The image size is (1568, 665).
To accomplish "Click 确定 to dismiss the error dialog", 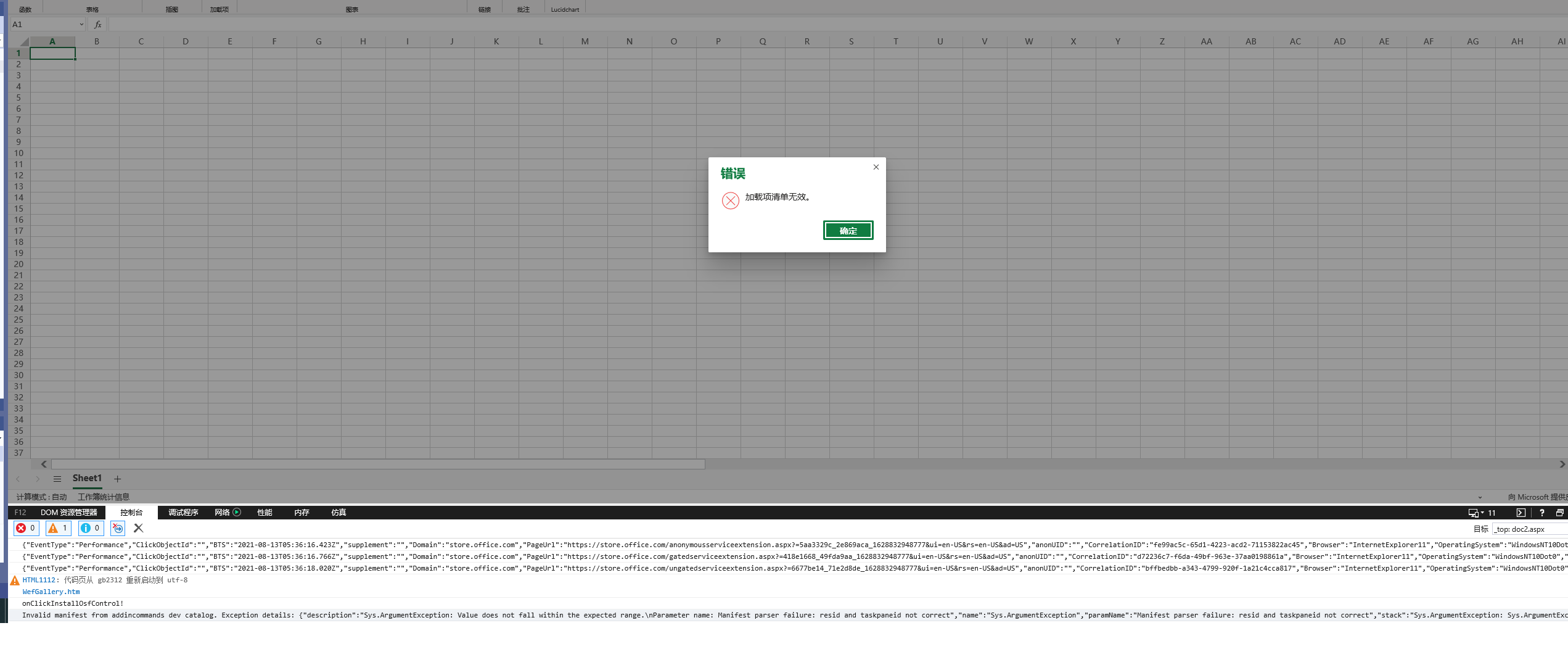I will [848, 230].
